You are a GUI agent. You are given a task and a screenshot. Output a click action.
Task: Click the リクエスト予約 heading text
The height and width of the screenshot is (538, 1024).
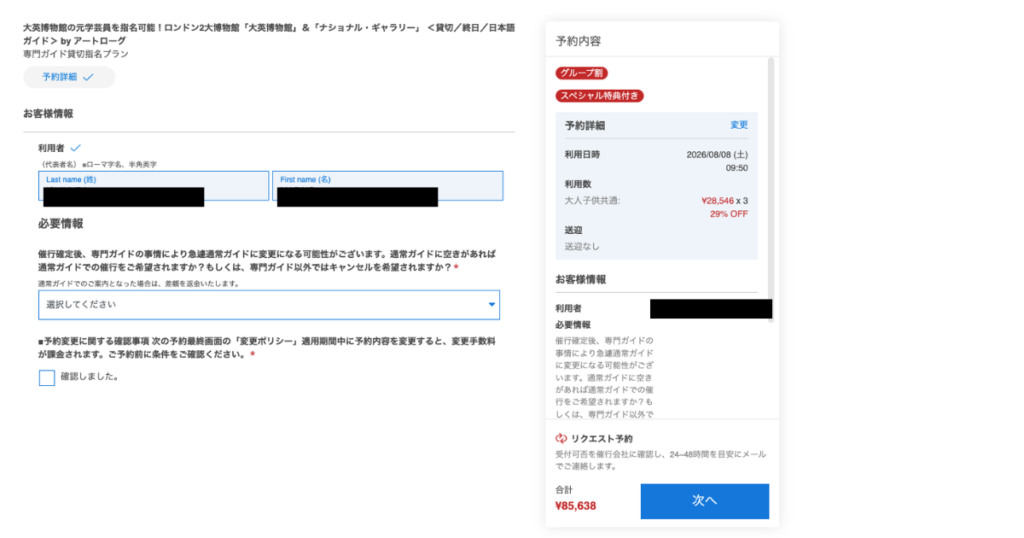[x=601, y=439]
